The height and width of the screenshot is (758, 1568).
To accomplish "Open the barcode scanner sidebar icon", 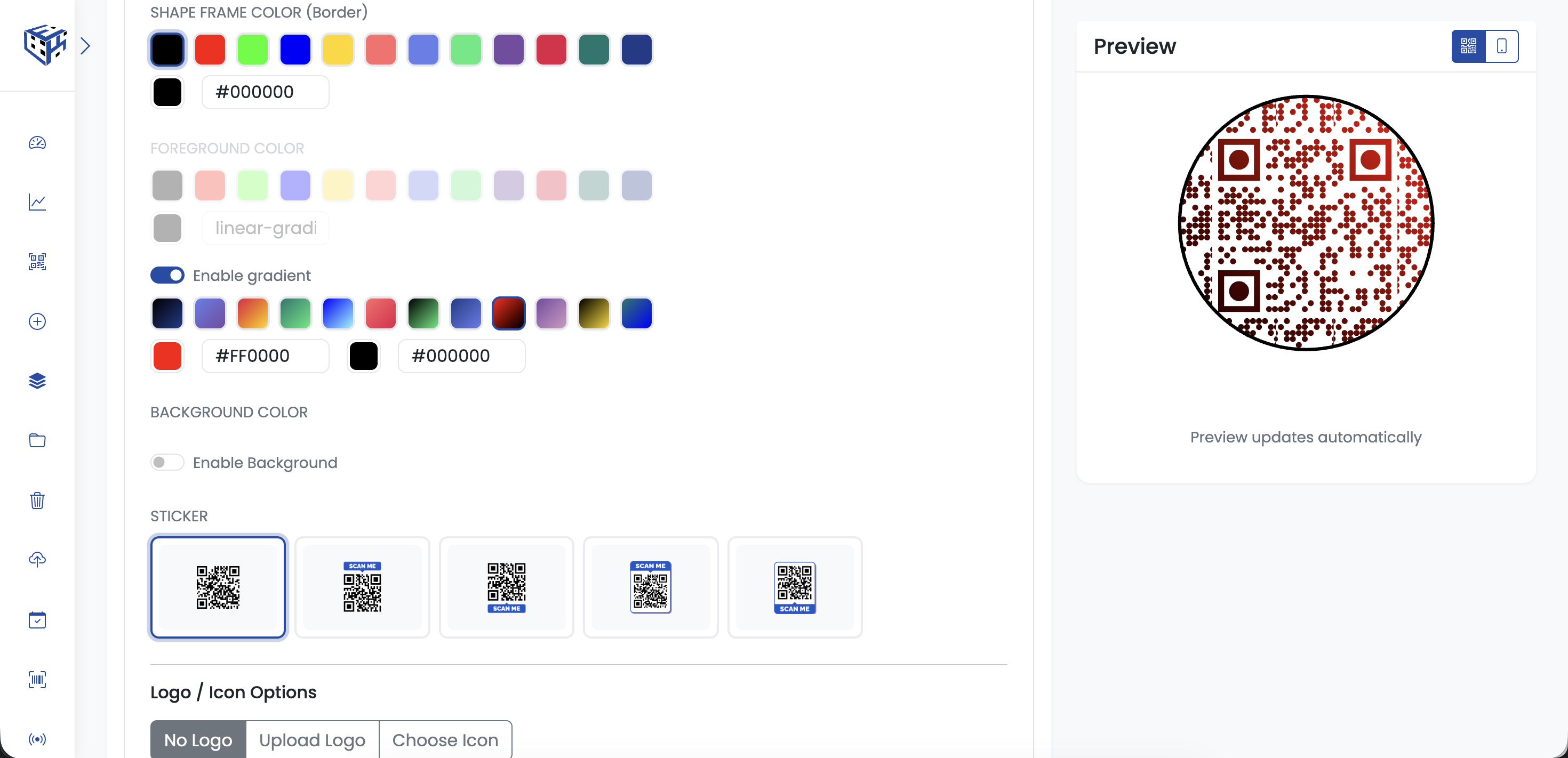I will 37,680.
